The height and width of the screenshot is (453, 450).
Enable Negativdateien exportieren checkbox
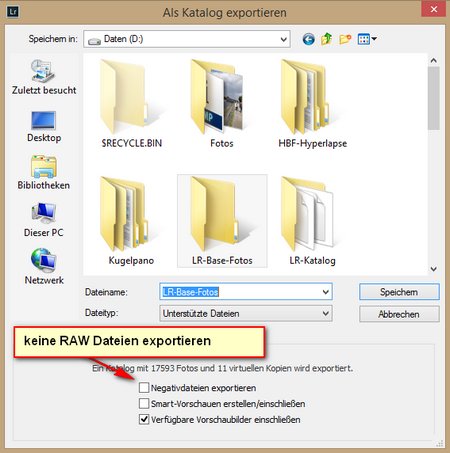coord(144,388)
